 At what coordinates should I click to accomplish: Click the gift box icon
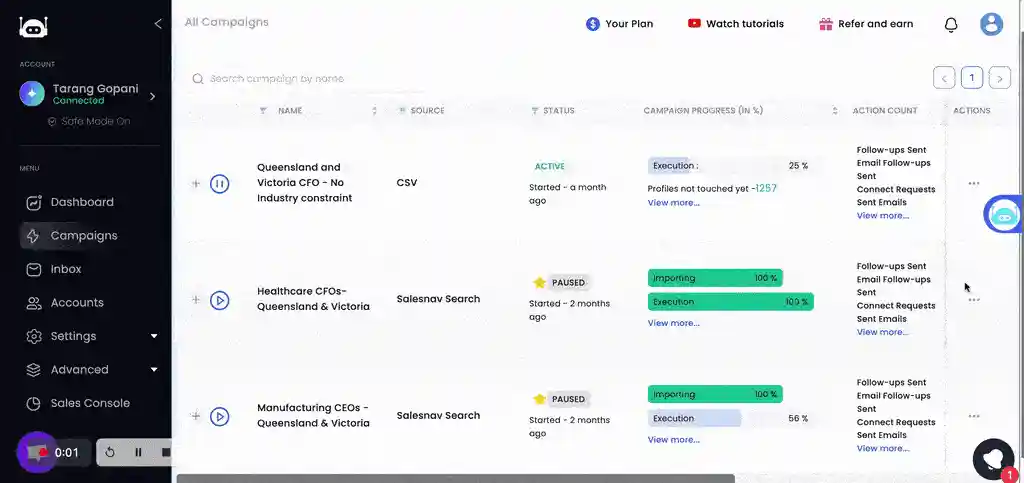(x=825, y=24)
